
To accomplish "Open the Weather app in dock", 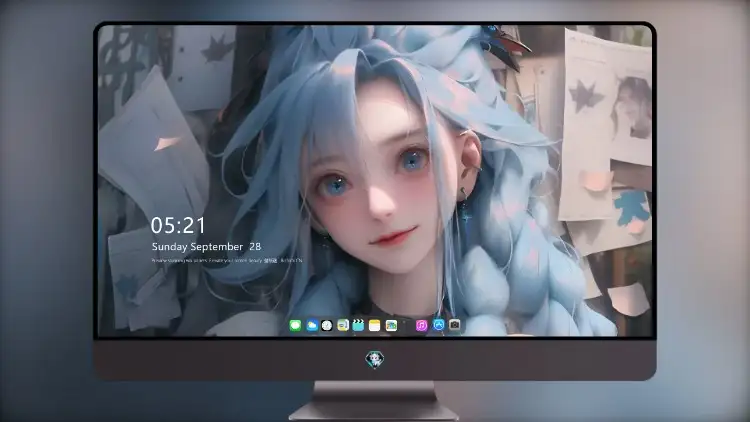I will point(311,326).
